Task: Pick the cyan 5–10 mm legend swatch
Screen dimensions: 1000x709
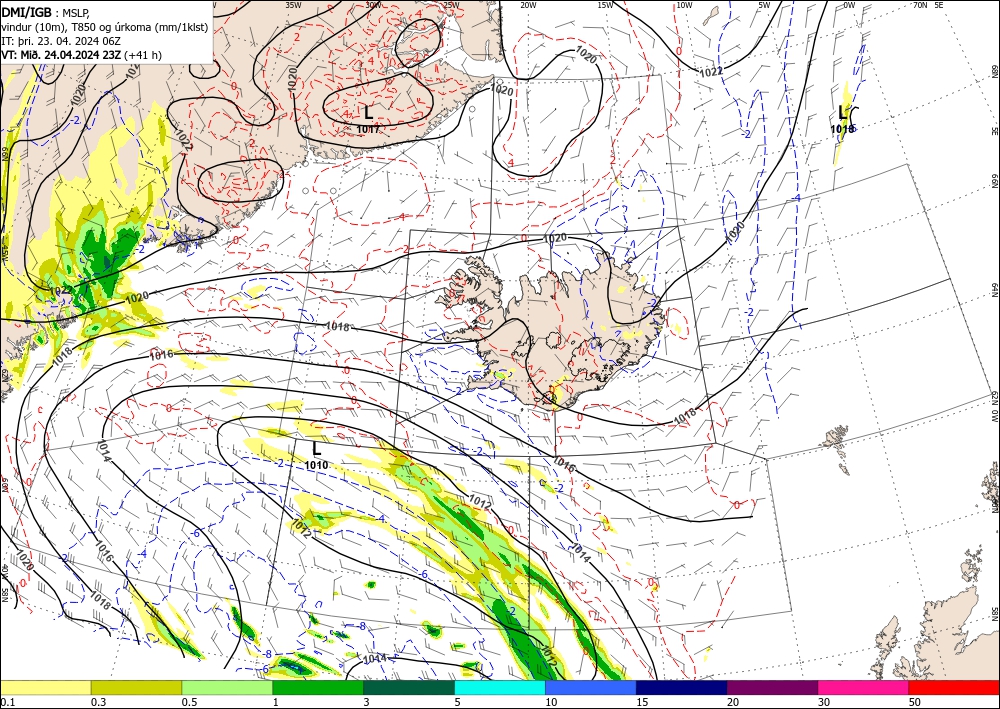Action: click(500, 687)
